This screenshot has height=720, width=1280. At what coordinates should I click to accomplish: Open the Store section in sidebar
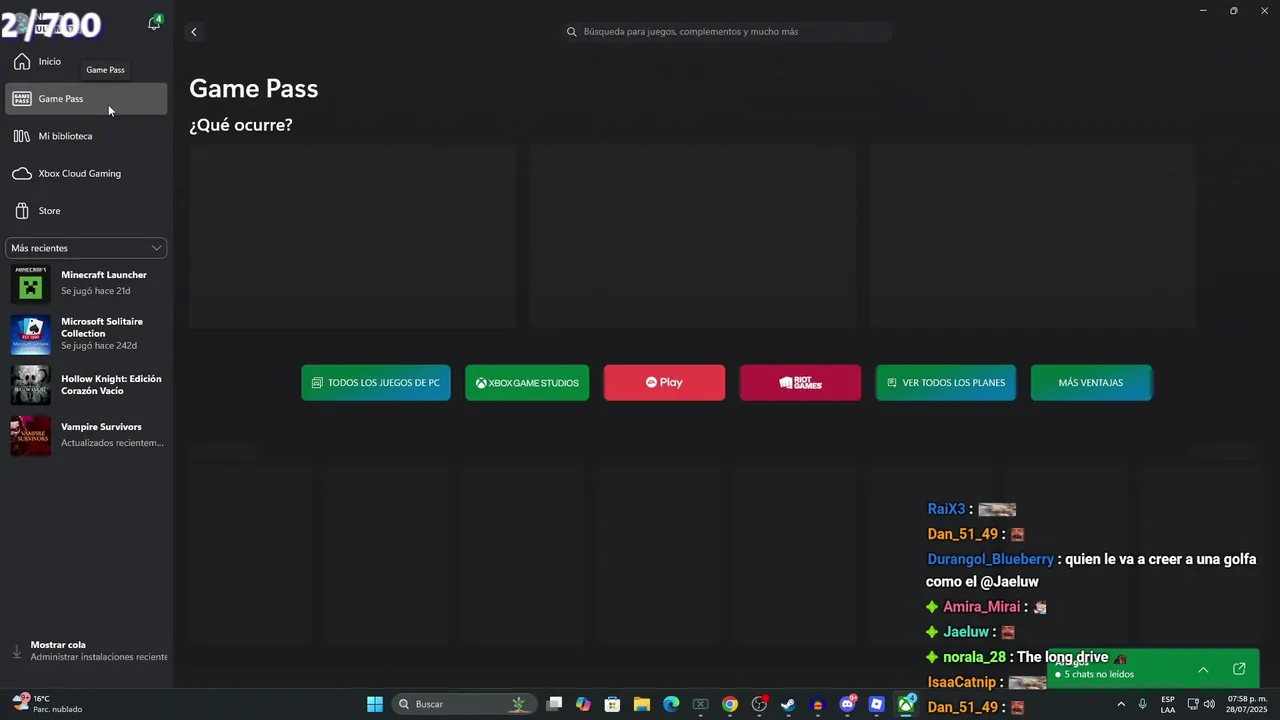point(86,211)
